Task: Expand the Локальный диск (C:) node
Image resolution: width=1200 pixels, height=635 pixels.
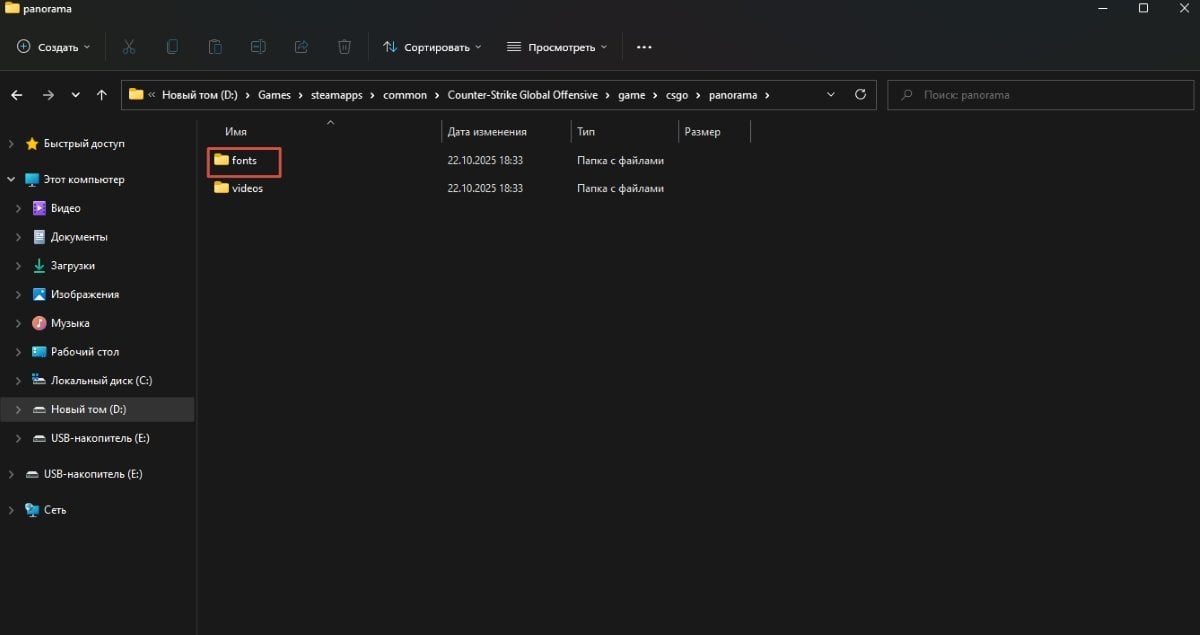Action: pyautogui.click(x=19, y=381)
